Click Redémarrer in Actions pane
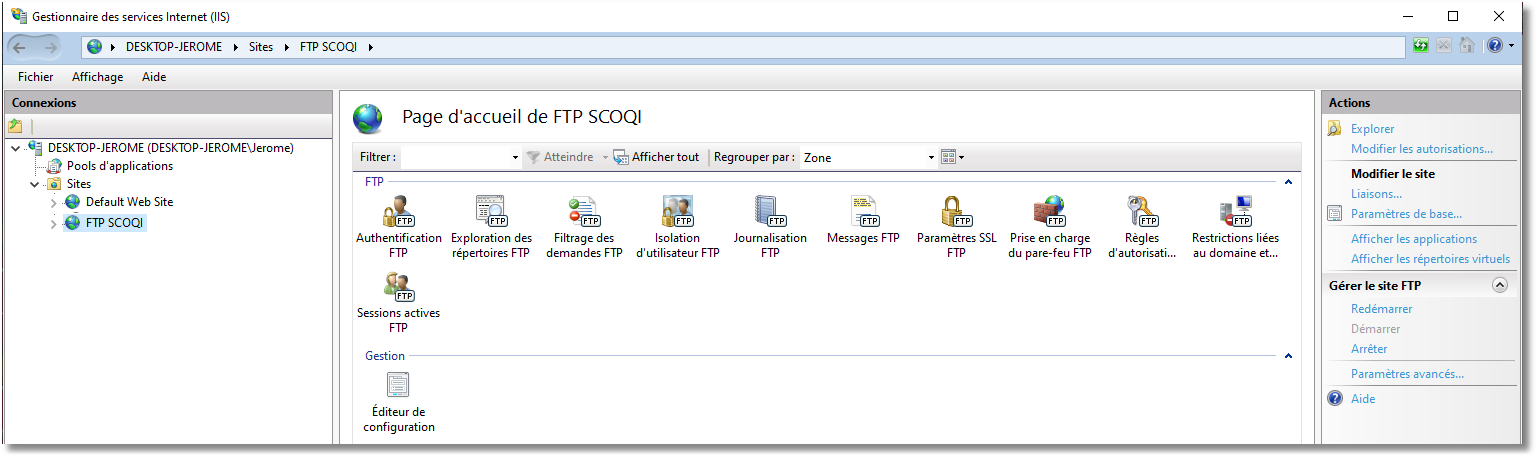Screen dimensions: 1537x458 click(1381, 309)
